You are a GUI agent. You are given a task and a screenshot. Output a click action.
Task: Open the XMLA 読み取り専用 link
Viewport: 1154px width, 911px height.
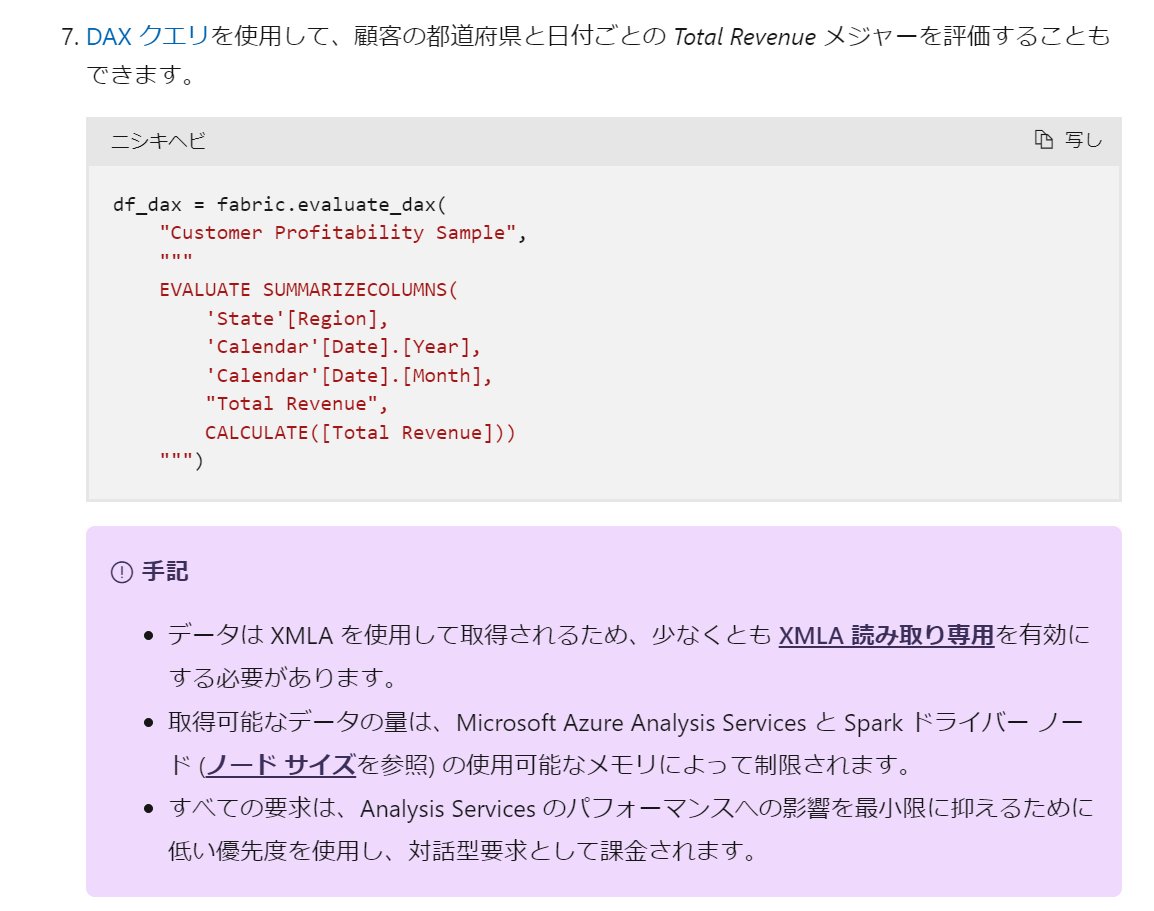(886, 634)
